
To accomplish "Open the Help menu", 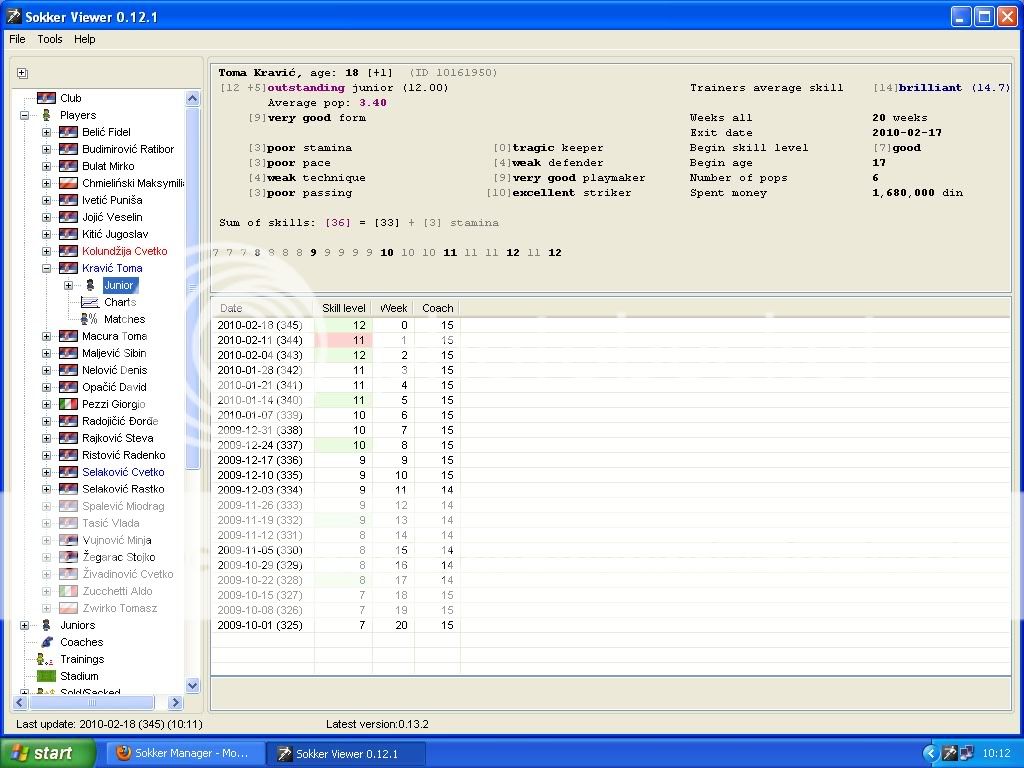I will (85, 39).
